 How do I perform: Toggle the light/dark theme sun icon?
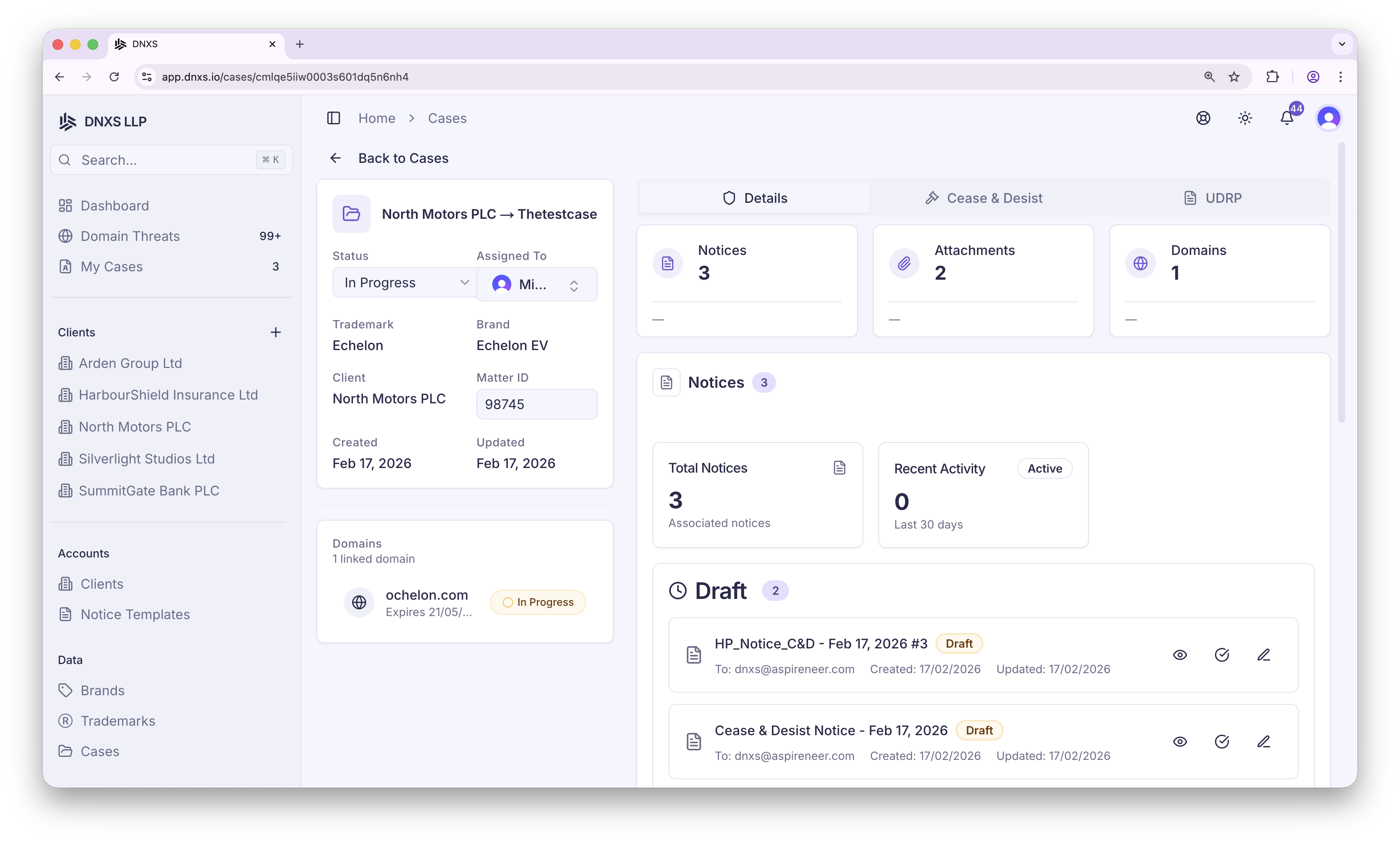click(1245, 118)
